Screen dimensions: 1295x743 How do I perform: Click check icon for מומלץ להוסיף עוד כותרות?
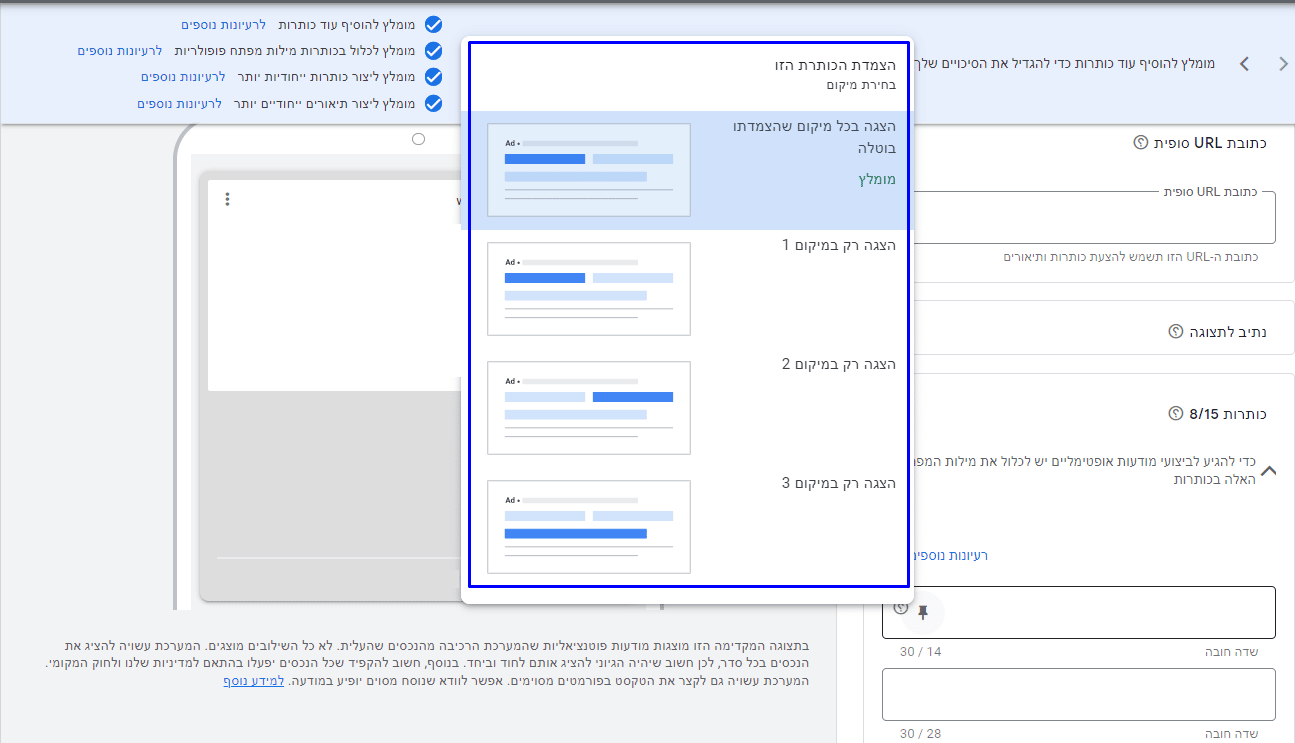click(x=433, y=24)
